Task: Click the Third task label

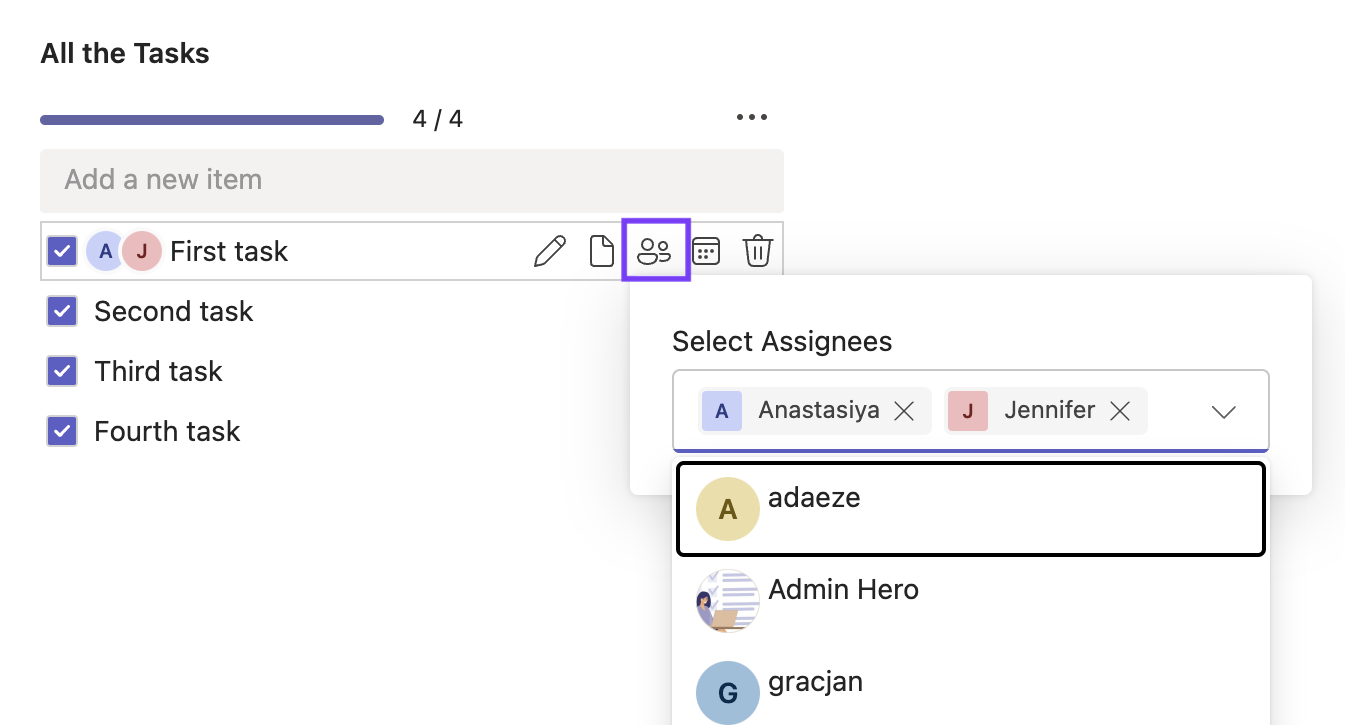Action: tap(157, 371)
